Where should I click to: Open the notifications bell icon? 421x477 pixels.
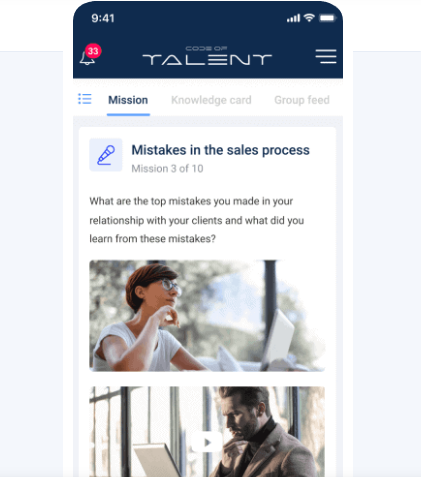(x=87, y=58)
